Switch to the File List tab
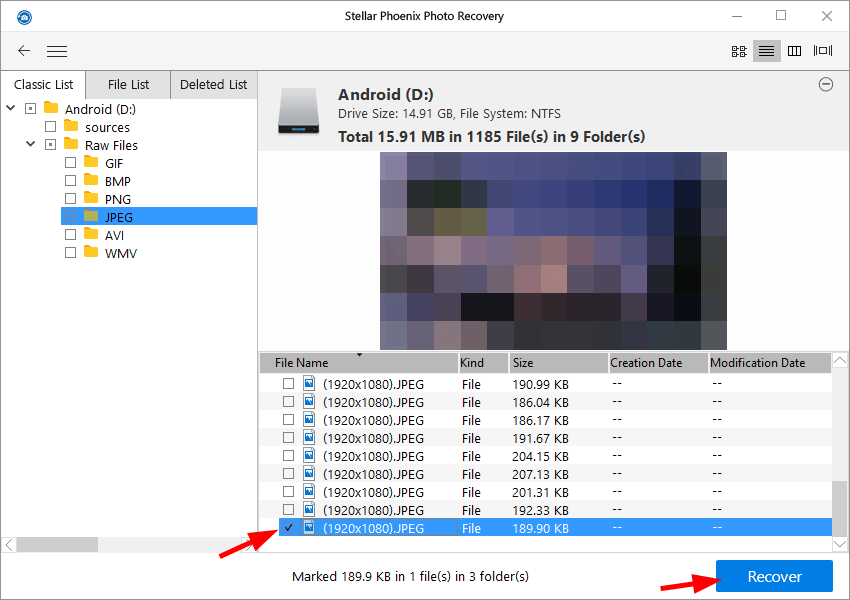 pyautogui.click(x=128, y=85)
